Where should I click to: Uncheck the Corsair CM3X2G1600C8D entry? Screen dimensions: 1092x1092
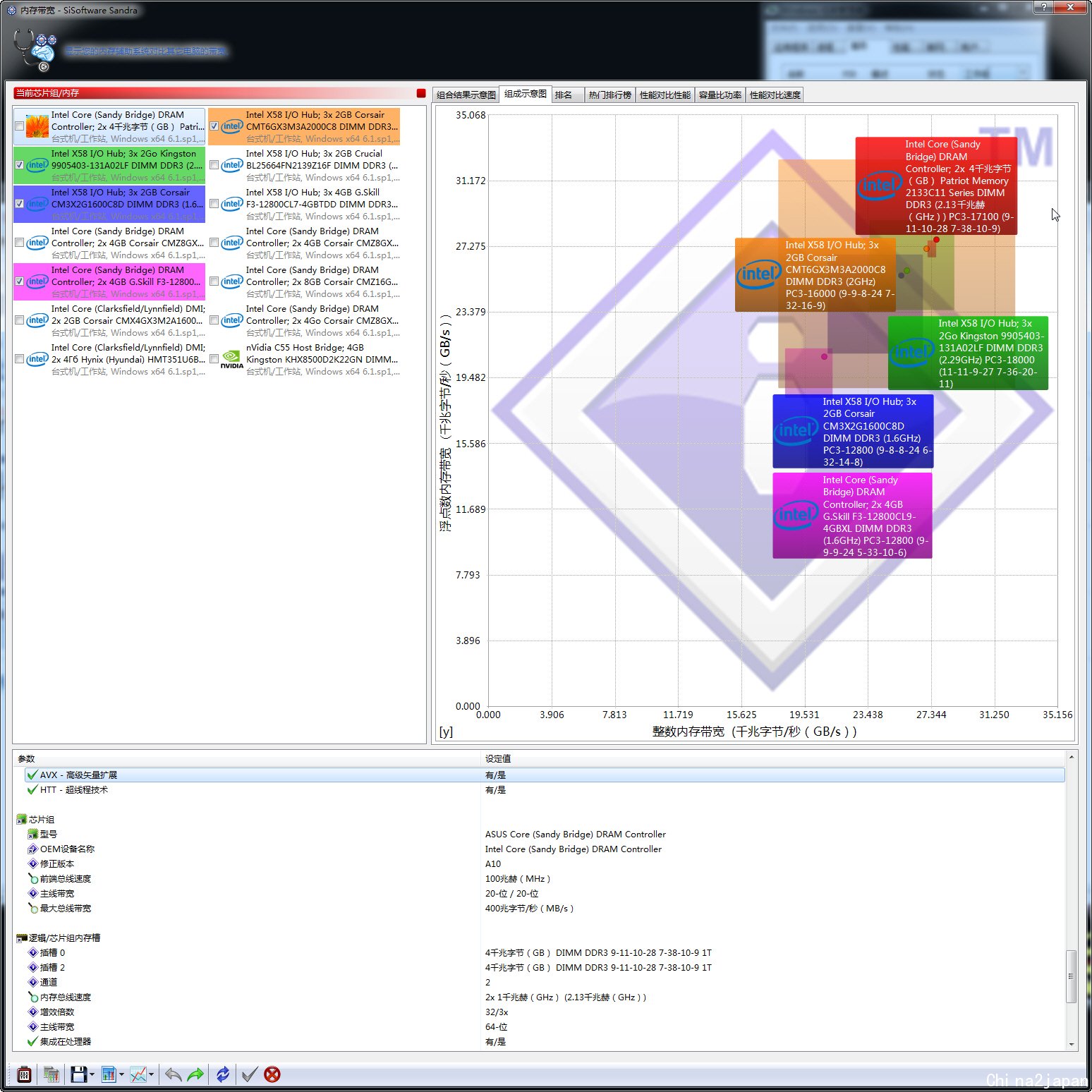click(20, 204)
